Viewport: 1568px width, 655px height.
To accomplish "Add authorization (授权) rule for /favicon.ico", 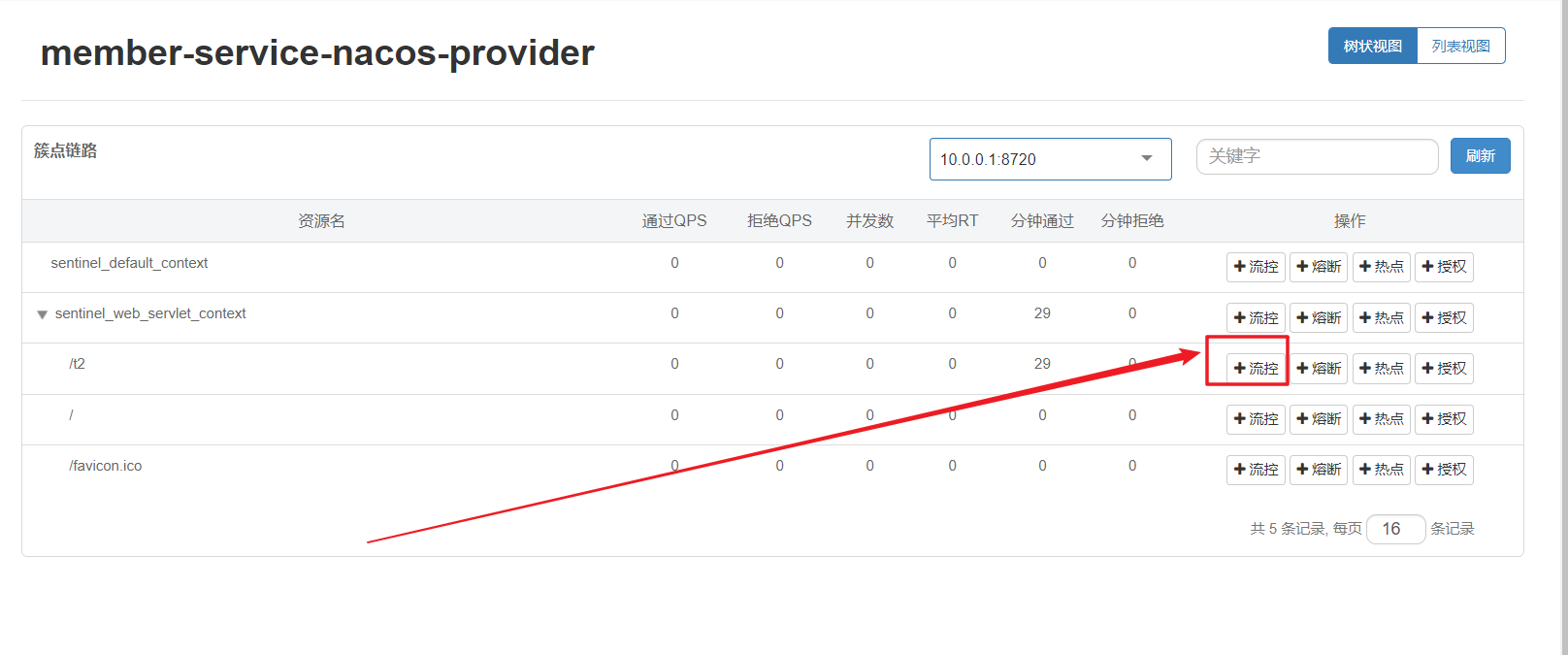I will point(1444,470).
